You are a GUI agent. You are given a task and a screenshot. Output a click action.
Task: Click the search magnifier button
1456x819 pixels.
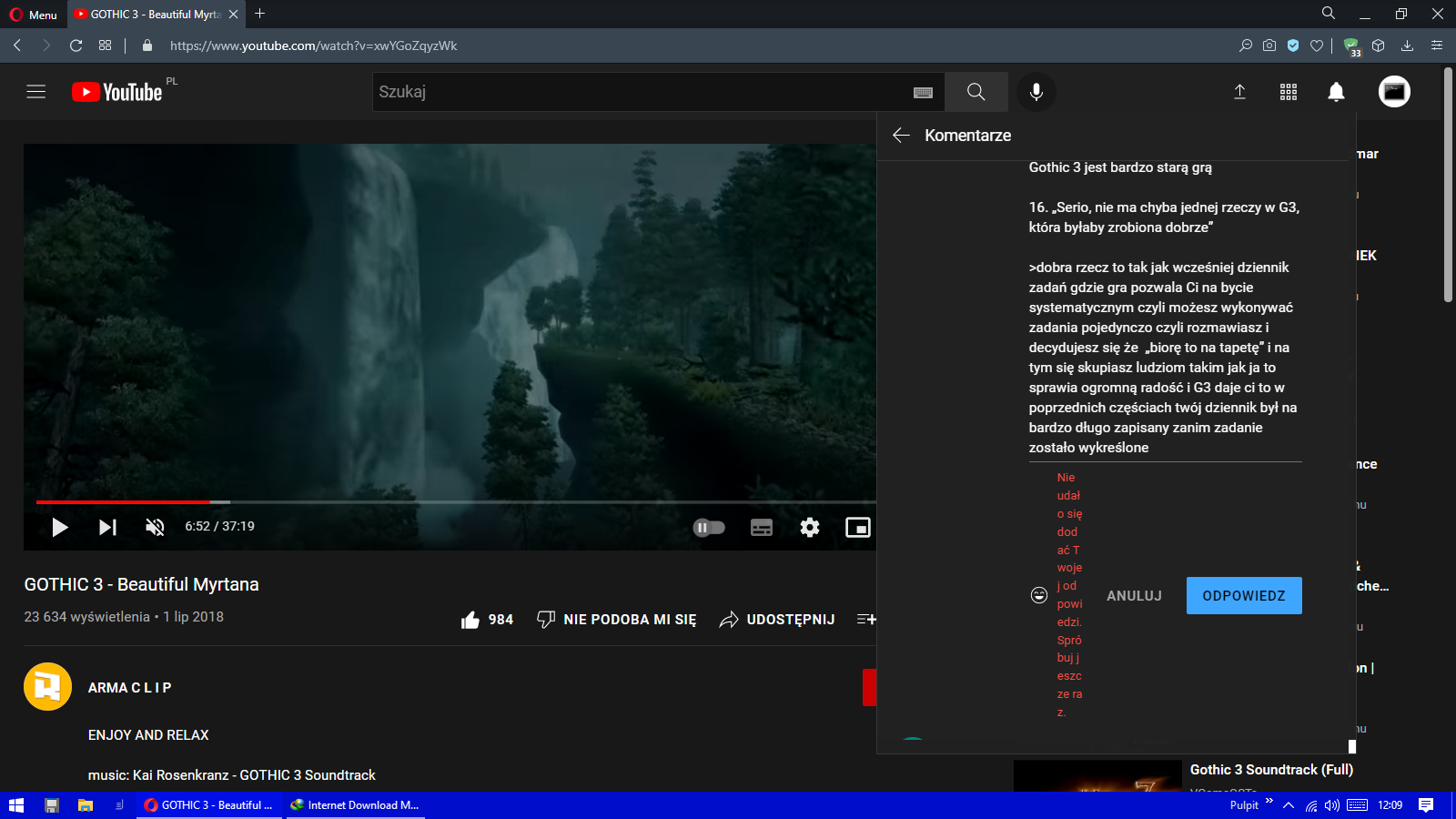[976, 92]
